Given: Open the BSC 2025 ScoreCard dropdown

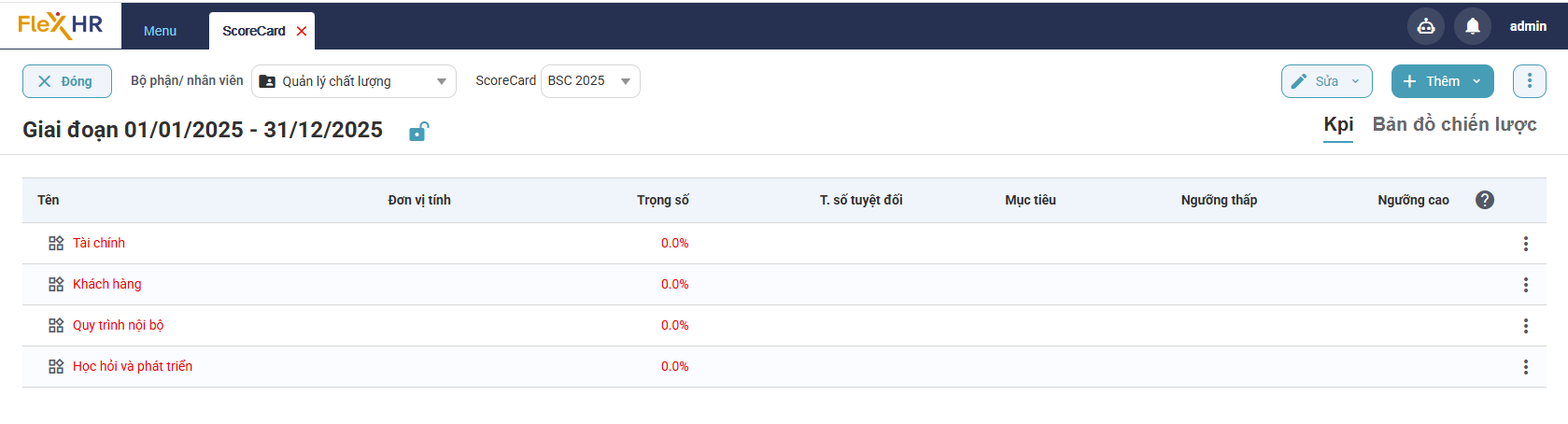Looking at the screenshot, I should pos(625,81).
